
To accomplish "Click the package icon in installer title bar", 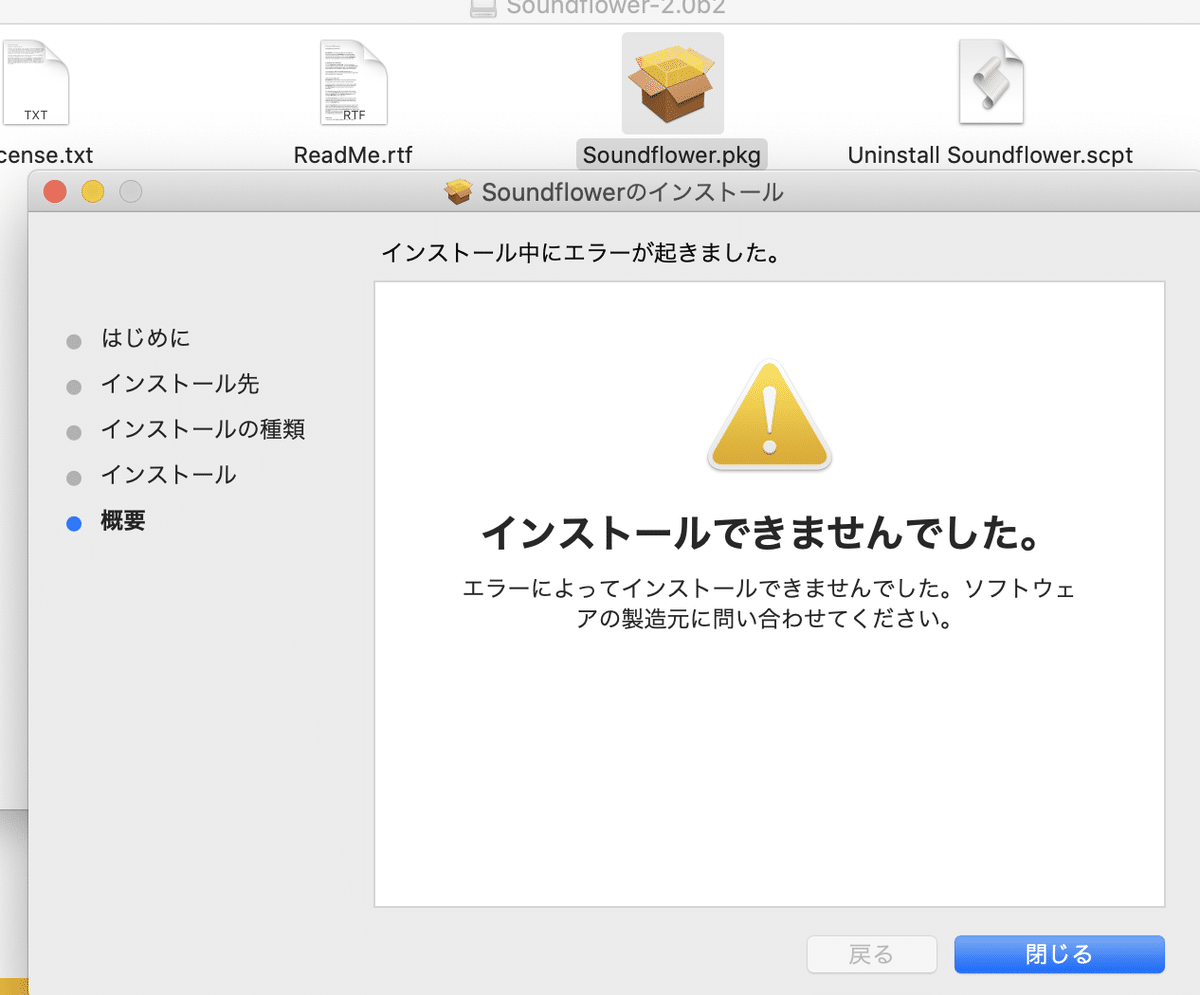I will pyautogui.click(x=458, y=192).
